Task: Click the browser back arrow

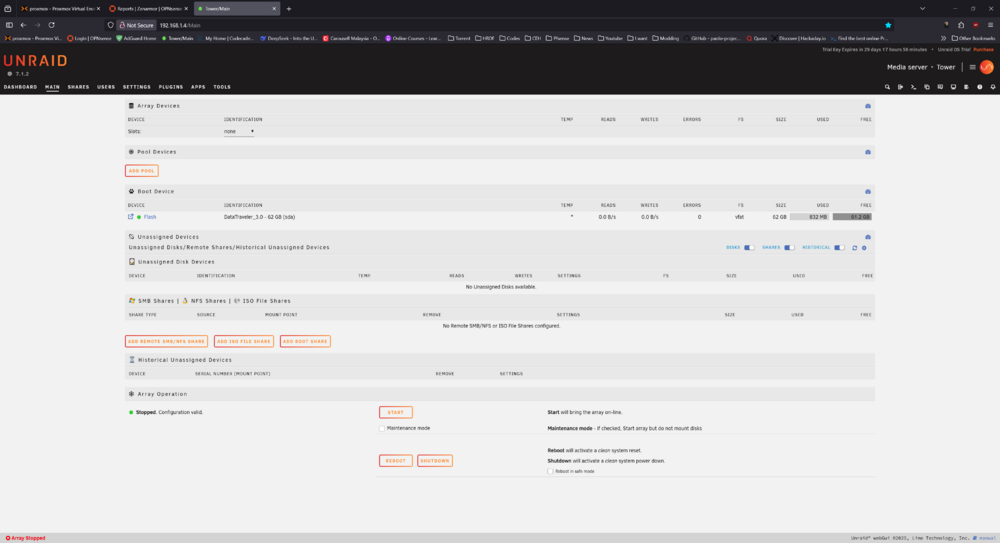Action: coord(23,25)
